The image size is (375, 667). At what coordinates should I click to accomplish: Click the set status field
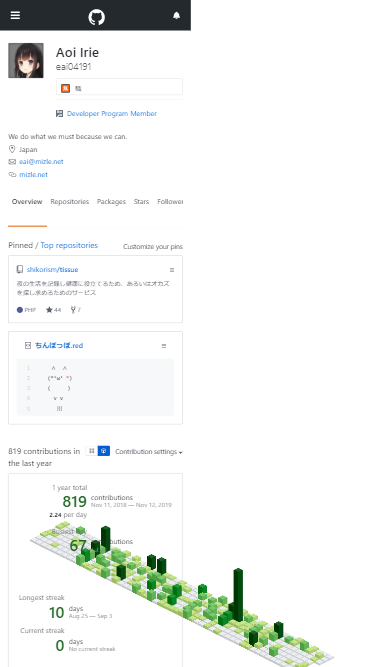[x=119, y=87]
